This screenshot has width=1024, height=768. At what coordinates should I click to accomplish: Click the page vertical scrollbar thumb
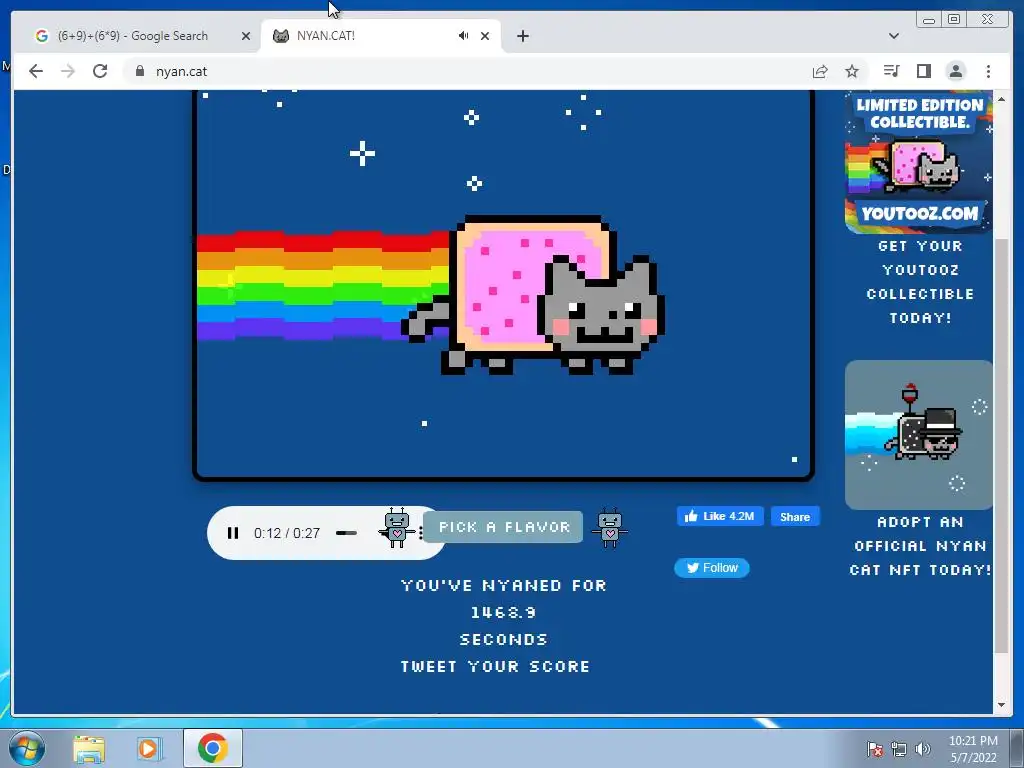click(1001, 446)
